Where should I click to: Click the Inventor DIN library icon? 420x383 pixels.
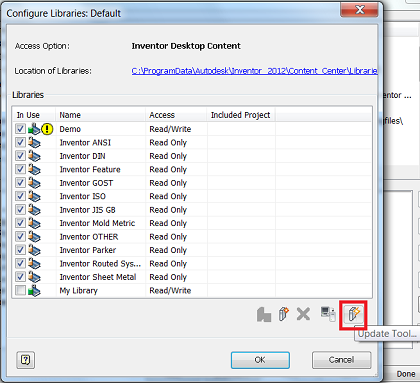point(34,156)
